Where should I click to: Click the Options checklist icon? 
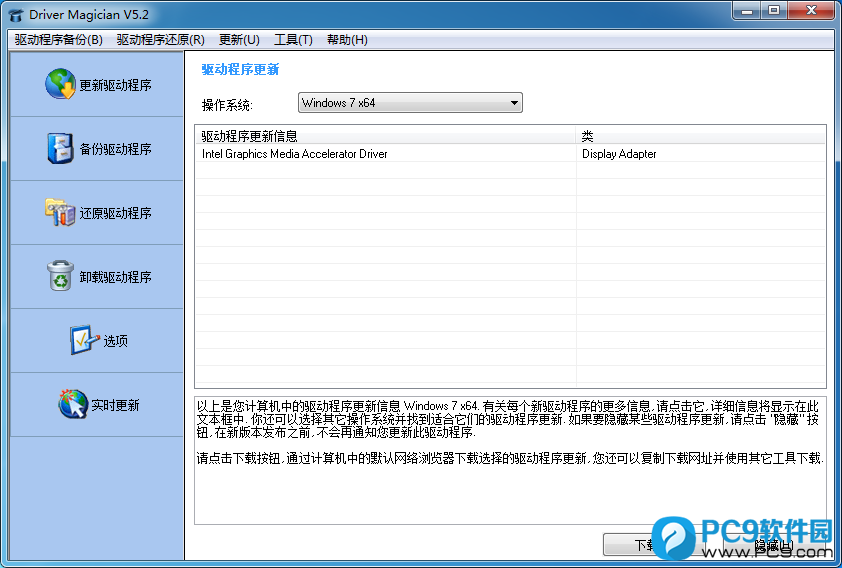(84, 340)
